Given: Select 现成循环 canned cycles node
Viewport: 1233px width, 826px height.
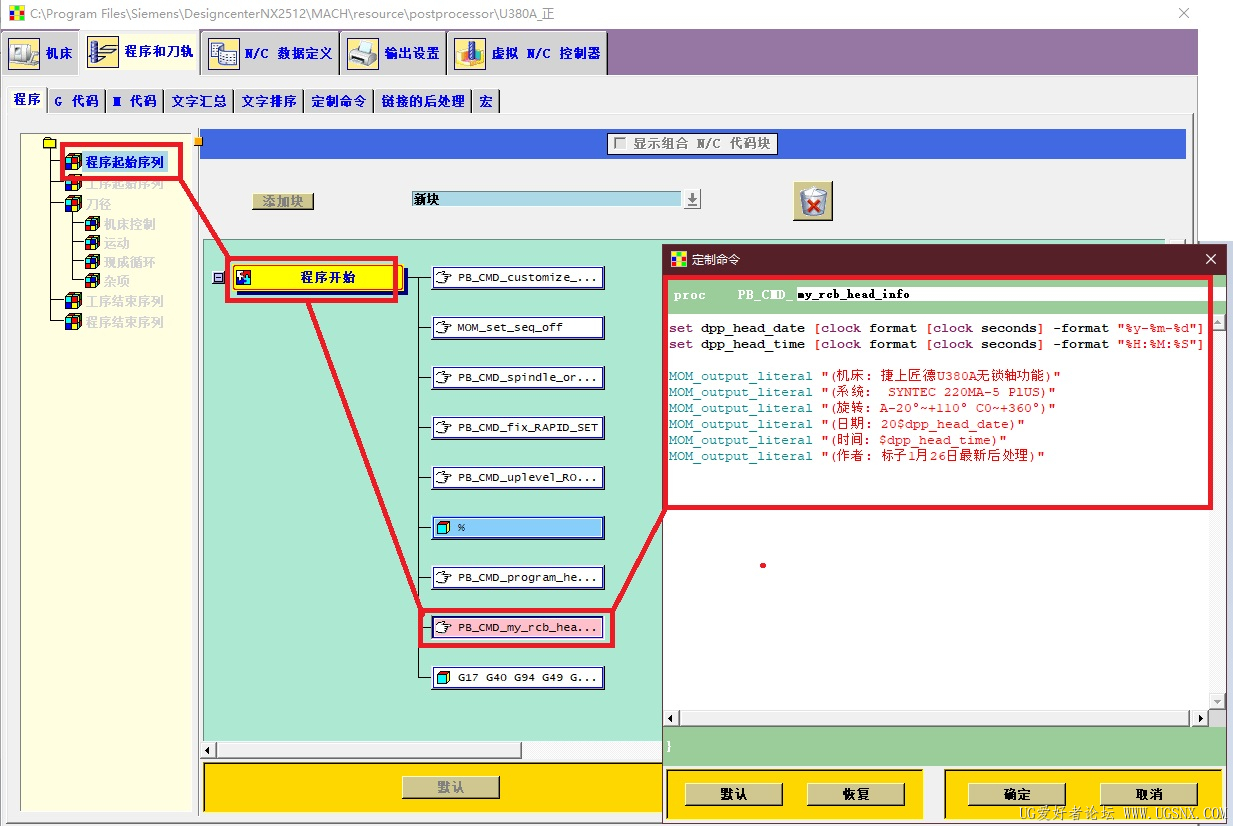Looking at the screenshot, I should click(x=129, y=262).
